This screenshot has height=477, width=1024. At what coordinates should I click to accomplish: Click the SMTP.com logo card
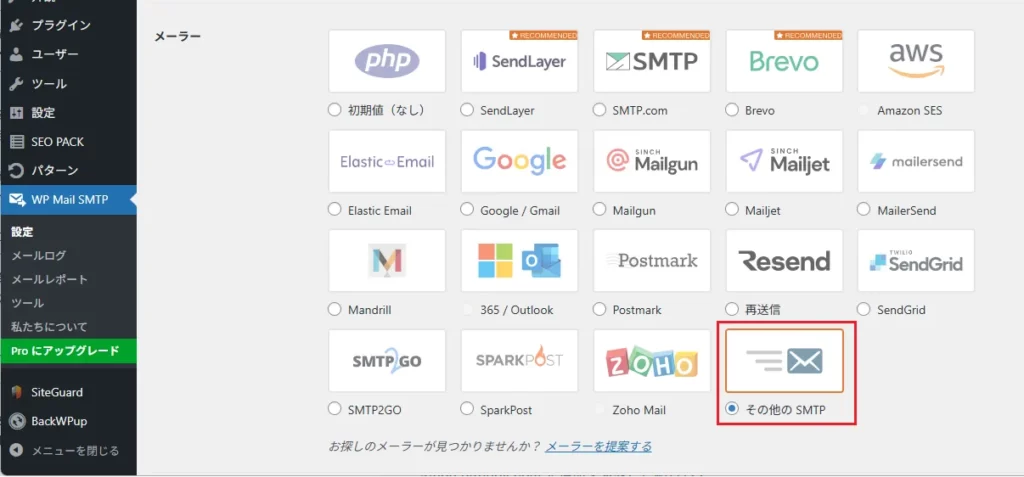[x=652, y=61]
